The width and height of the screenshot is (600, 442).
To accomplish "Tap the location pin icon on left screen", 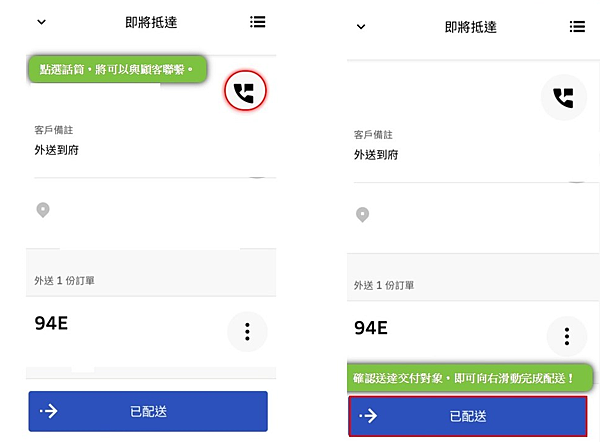I will click(43, 210).
